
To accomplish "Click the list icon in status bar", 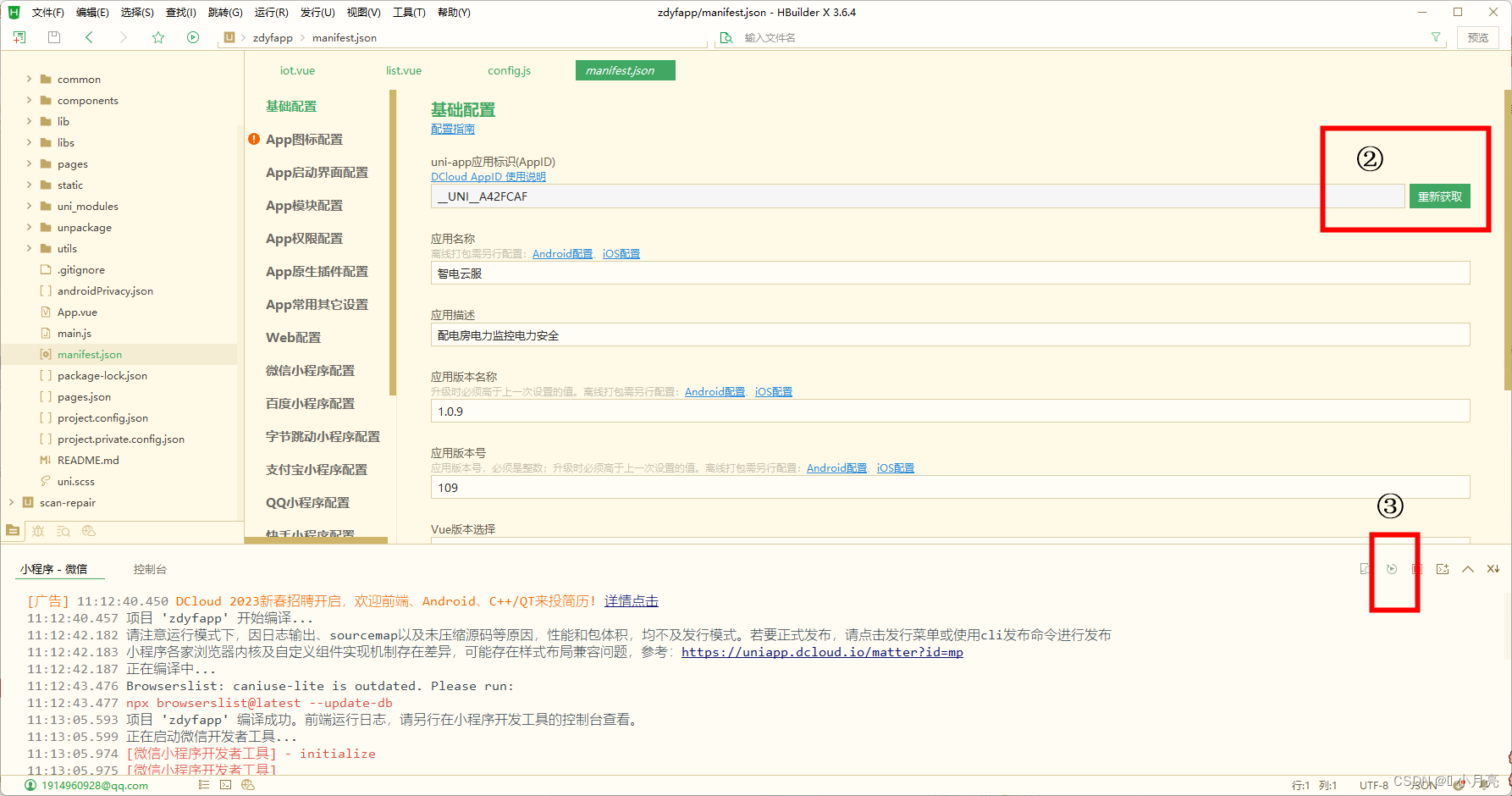I will 203,785.
